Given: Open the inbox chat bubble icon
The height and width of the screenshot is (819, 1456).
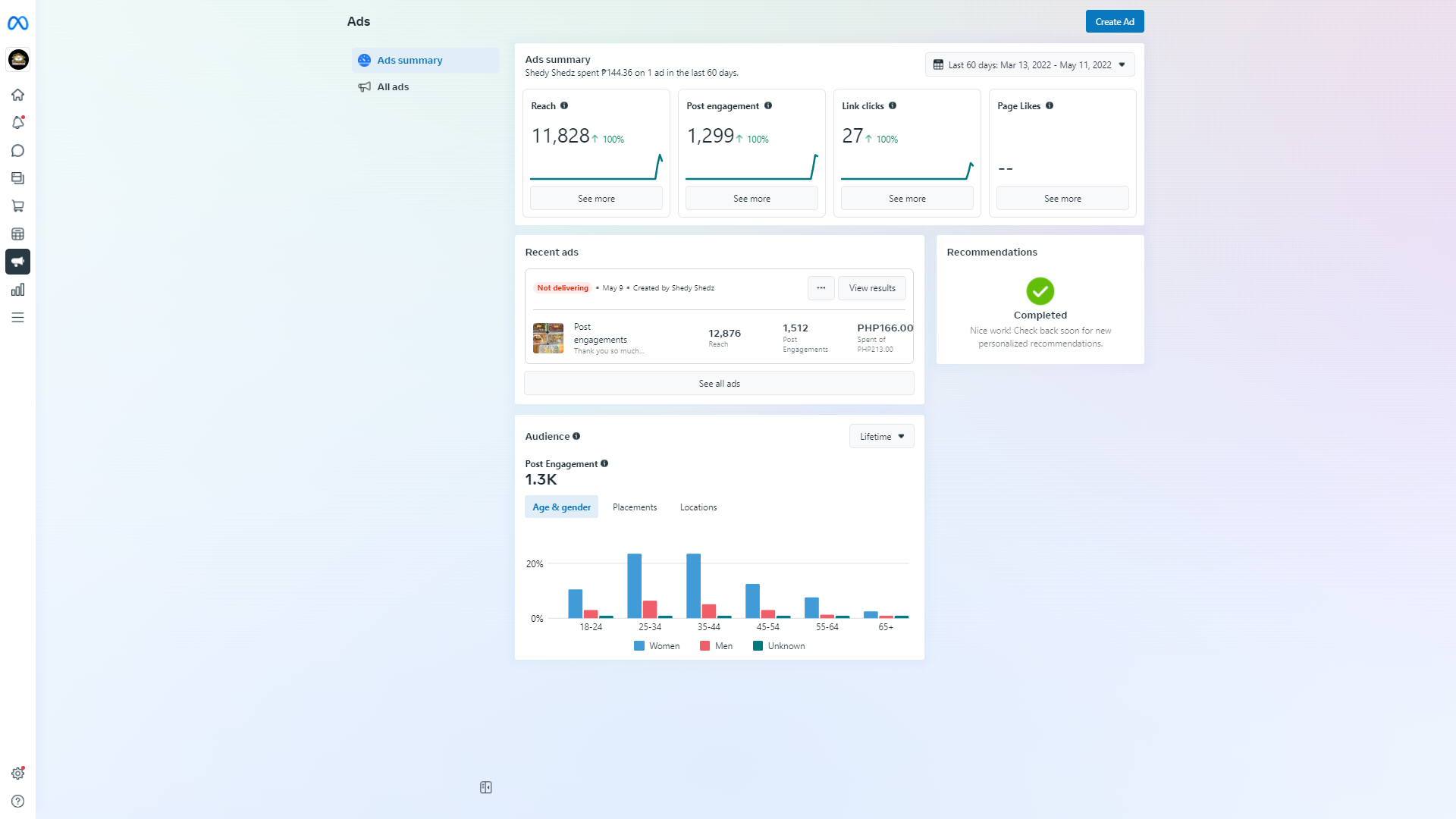Looking at the screenshot, I should coord(17,151).
